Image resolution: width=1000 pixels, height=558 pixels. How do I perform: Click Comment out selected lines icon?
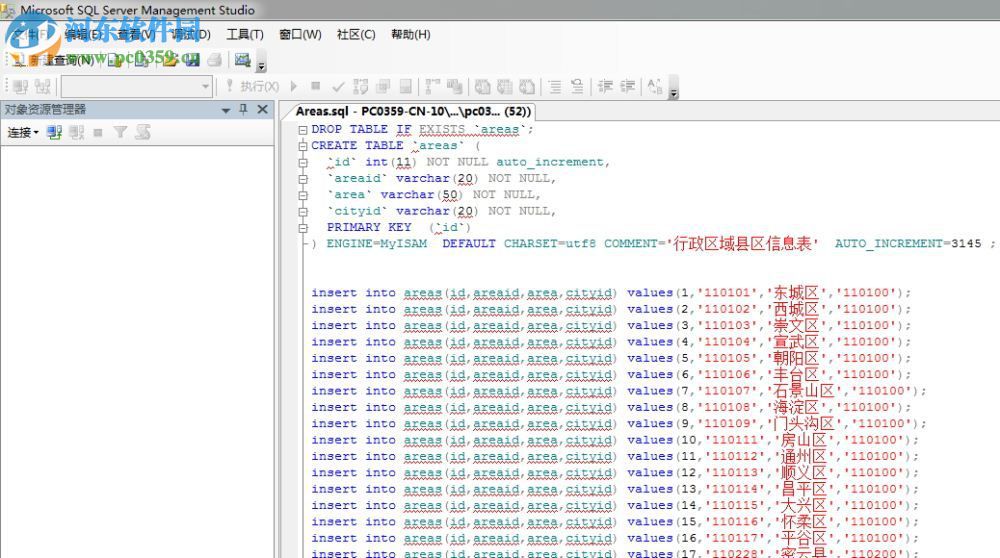pos(555,86)
